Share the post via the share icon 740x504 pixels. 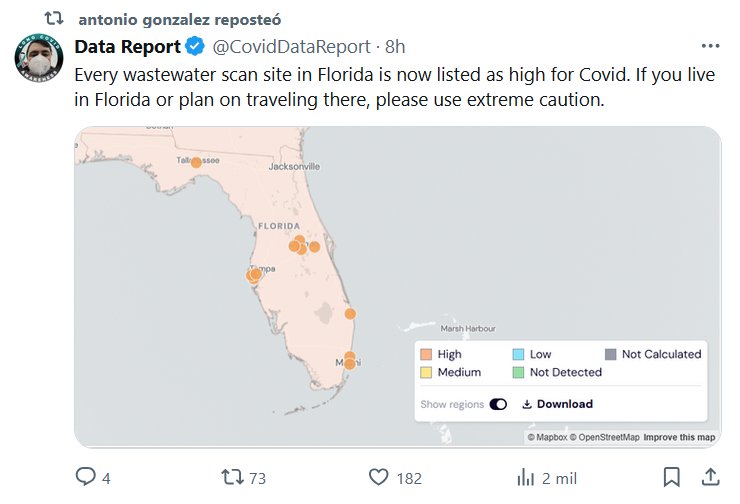(x=710, y=477)
